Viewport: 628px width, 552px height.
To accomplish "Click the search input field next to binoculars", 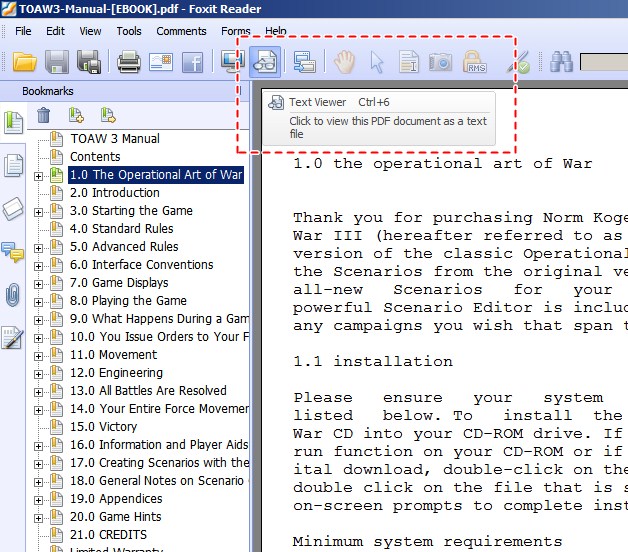I will click(x=604, y=62).
